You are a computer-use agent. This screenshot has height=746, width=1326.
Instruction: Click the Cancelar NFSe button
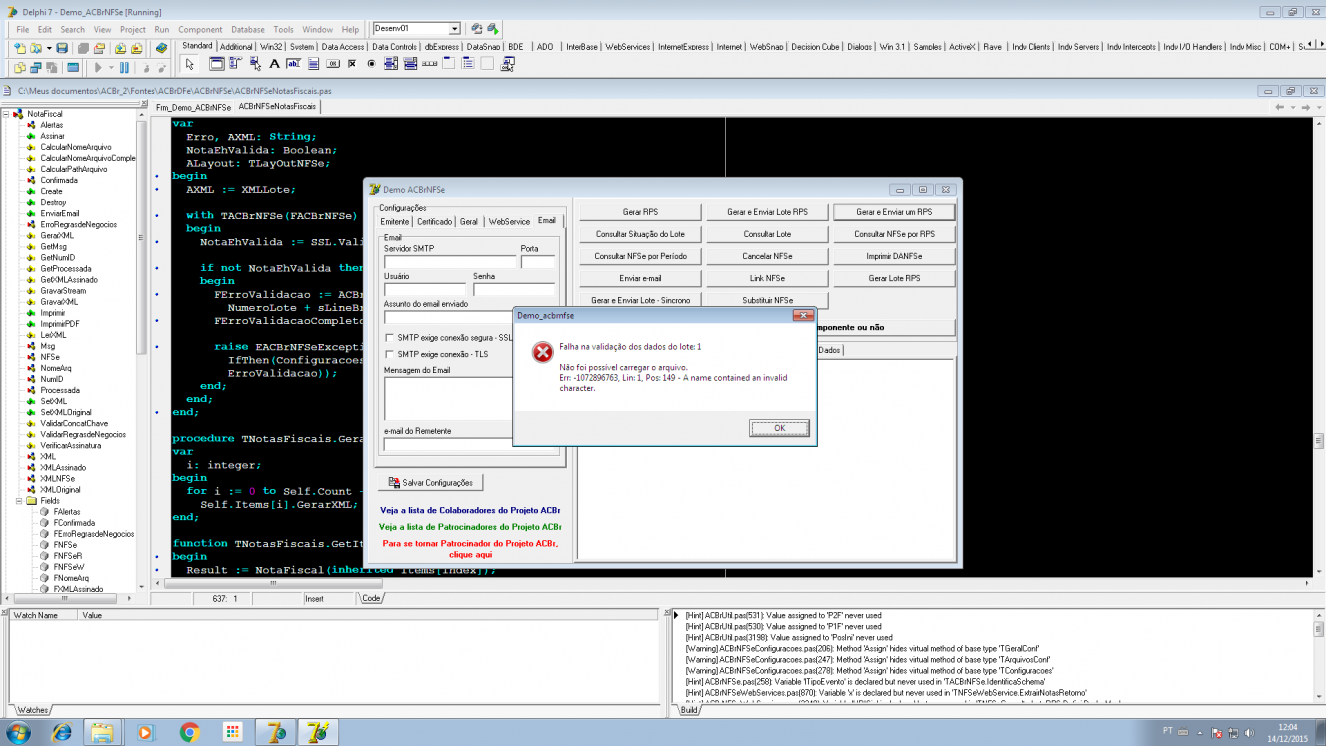[x=768, y=256]
